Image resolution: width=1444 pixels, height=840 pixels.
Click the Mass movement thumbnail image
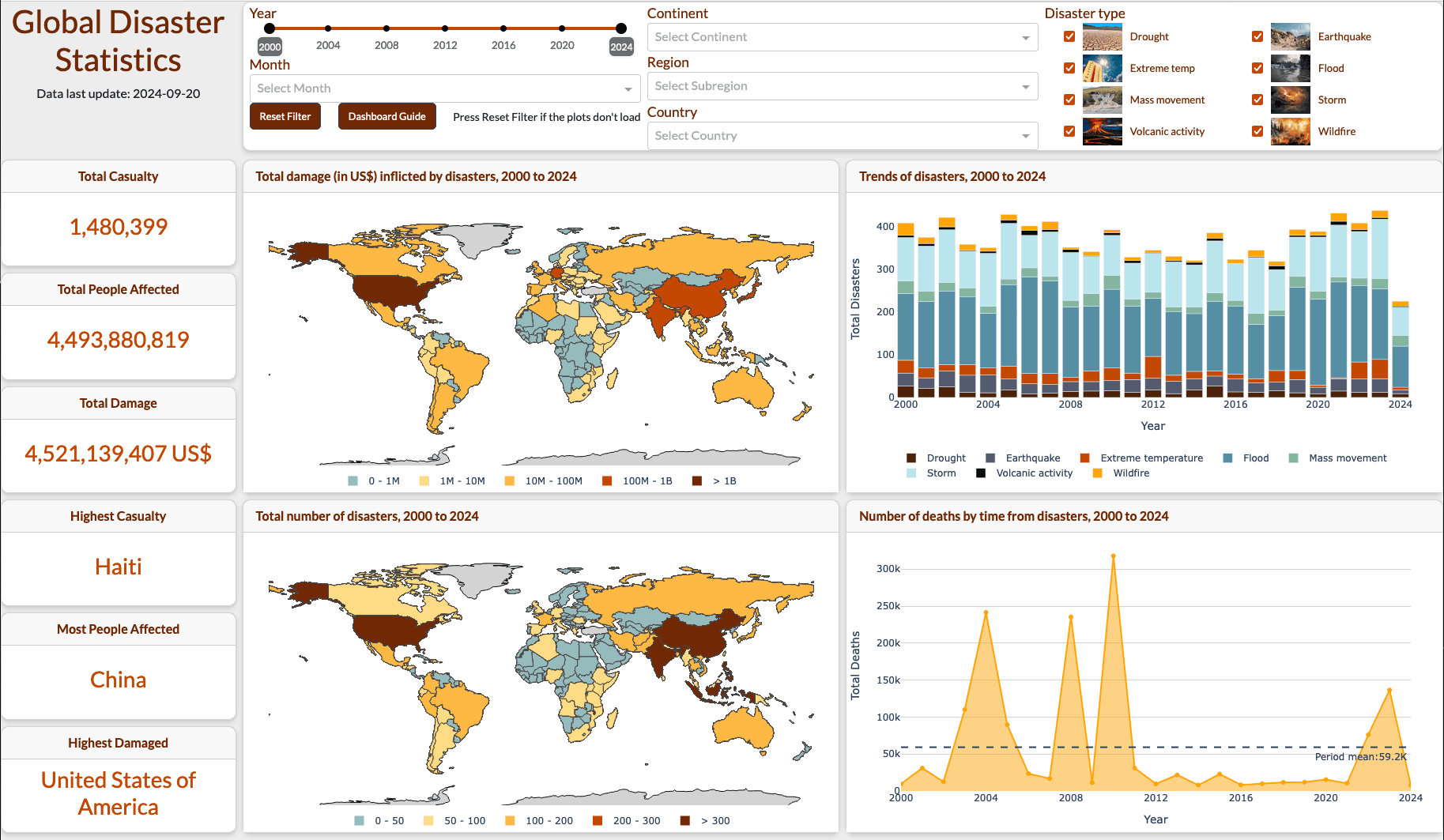[x=1102, y=100]
